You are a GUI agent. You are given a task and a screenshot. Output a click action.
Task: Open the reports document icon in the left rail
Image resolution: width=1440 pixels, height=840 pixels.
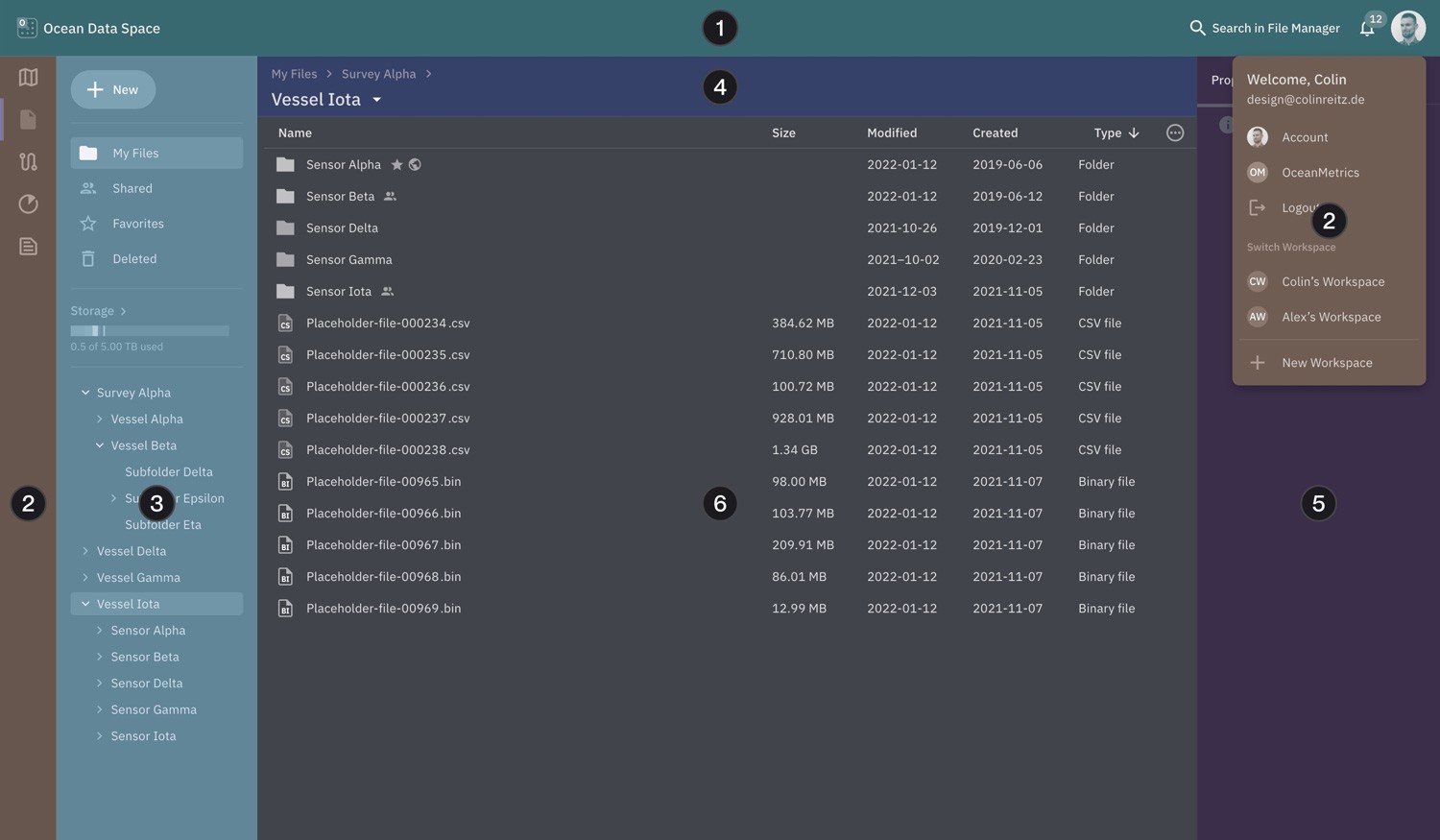point(28,246)
